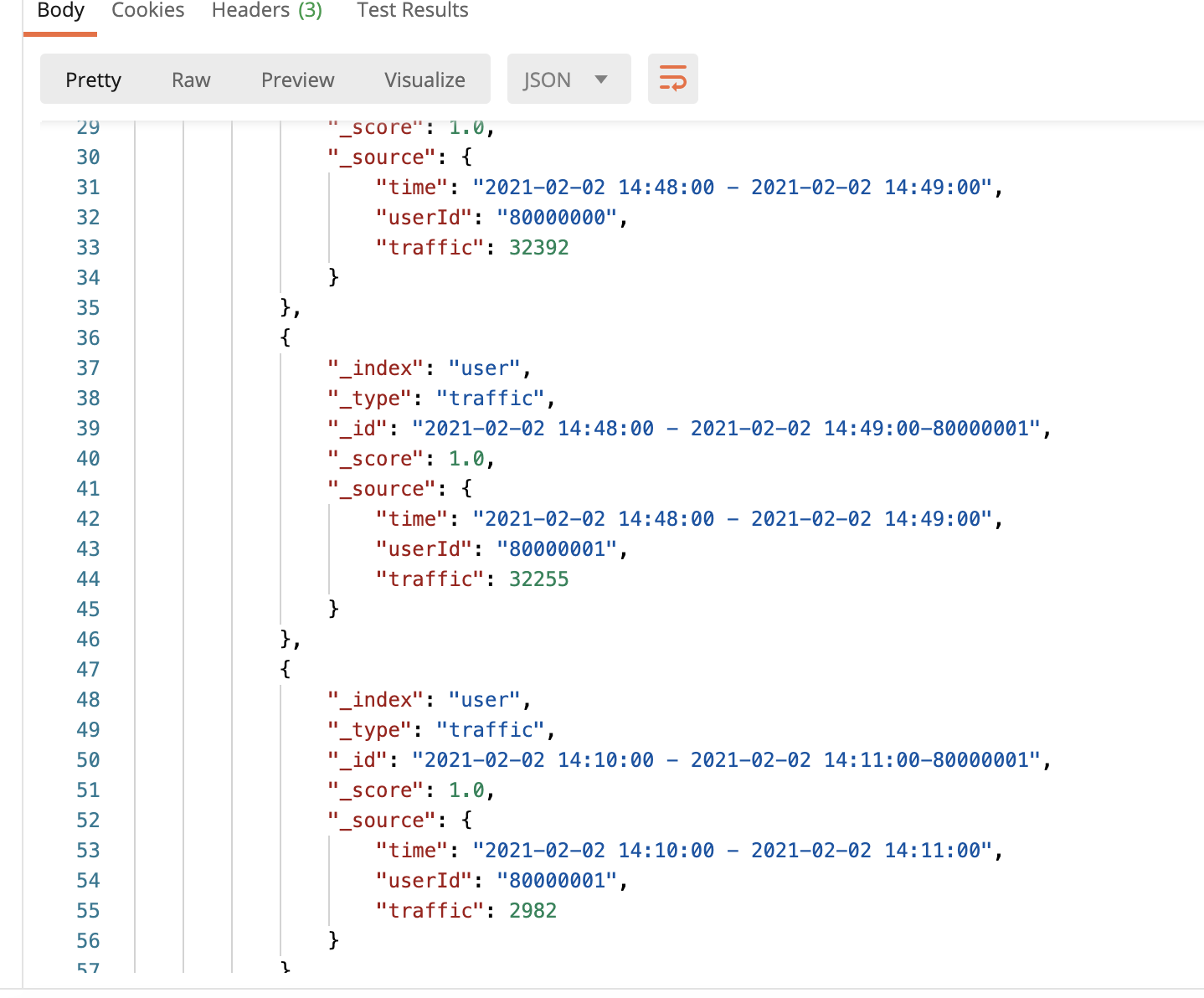Open the Headers (3) tab
The image size is (1204, 998).
pyautogui.click(x=267, y=11)
